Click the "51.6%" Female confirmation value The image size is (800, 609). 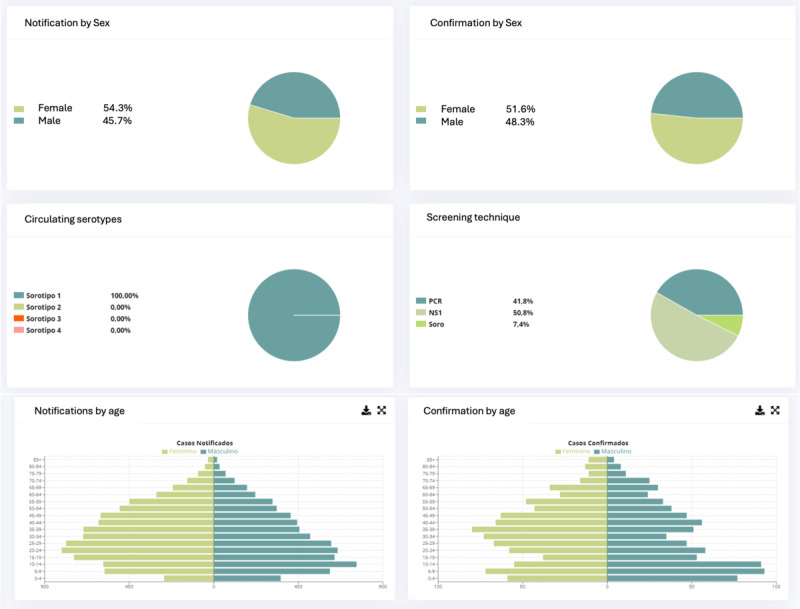520,109
